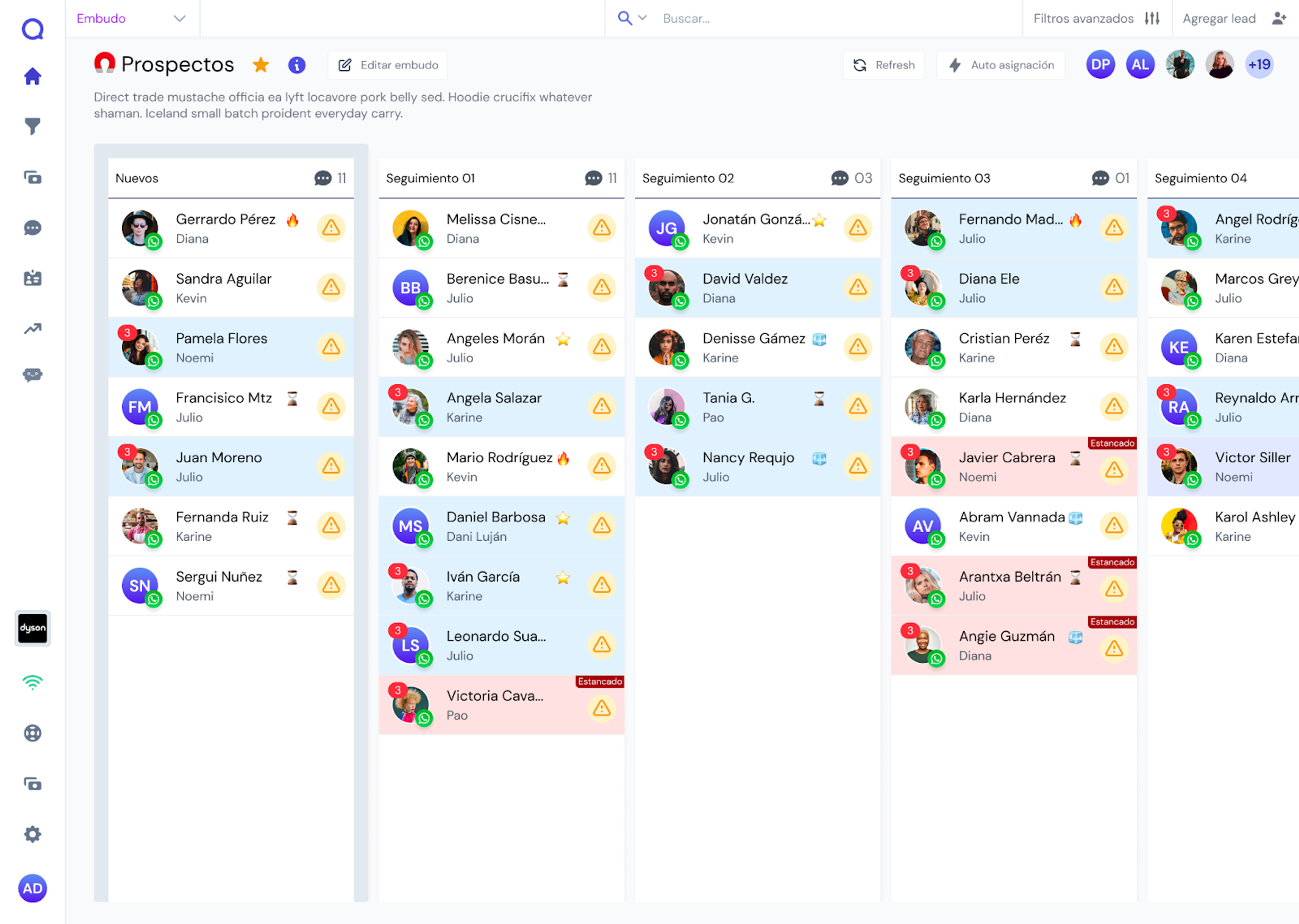Click the warning icon on Victoria Cava card

[x=602, y=708]
